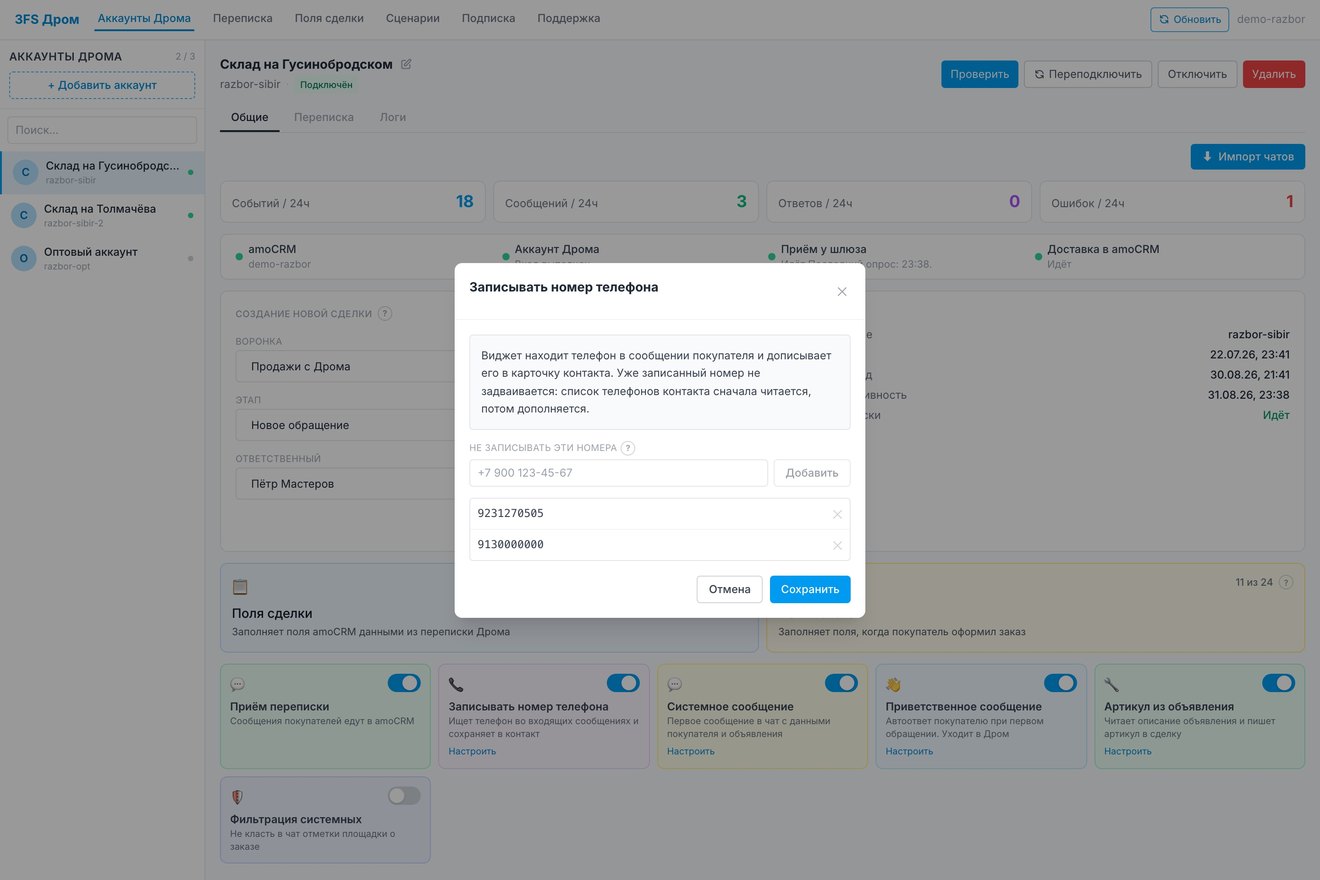Click help icon next to 11 из 24
The width and height of the screenshot is (1320, 880).
tap(1286, 582)
